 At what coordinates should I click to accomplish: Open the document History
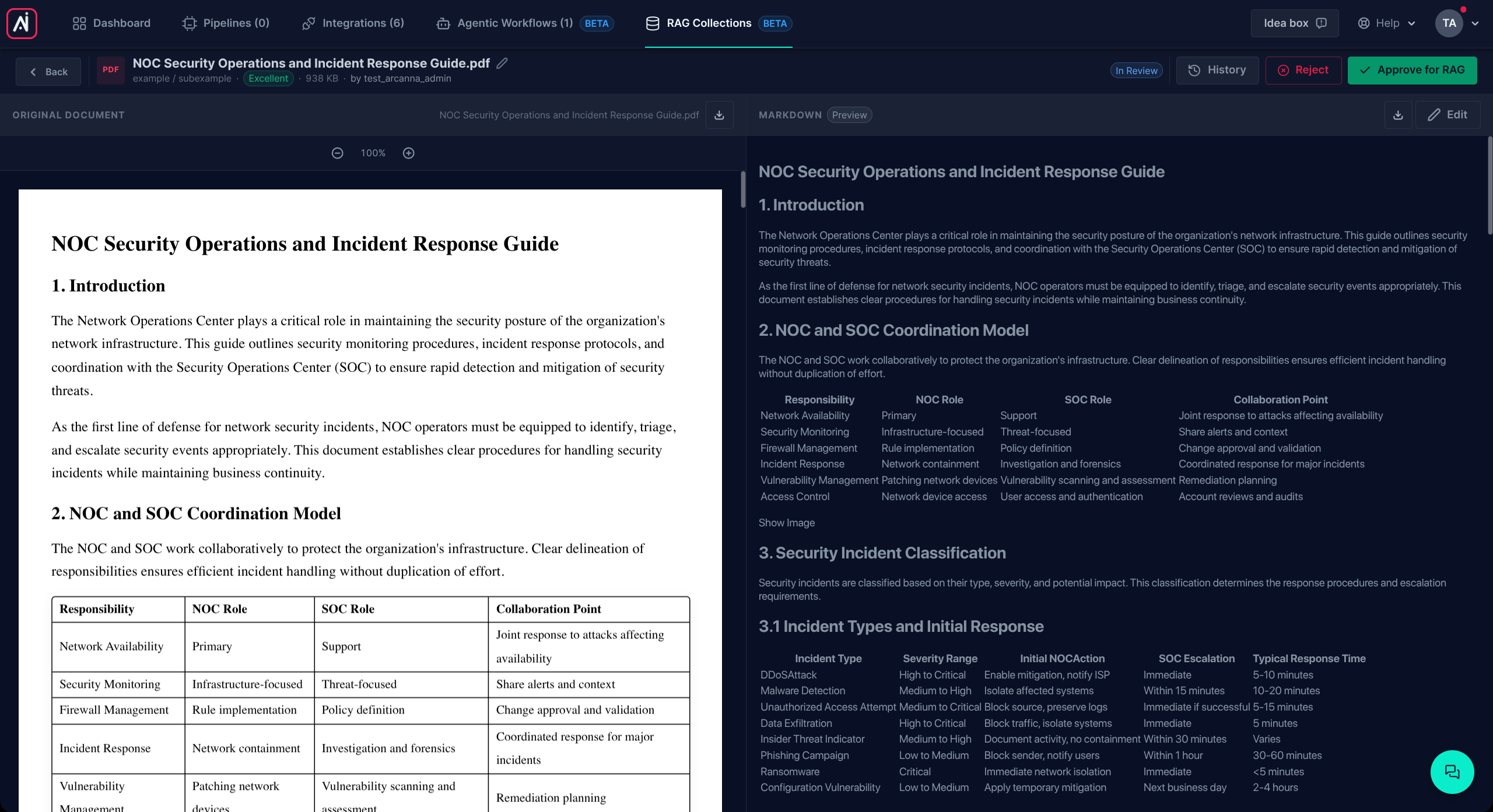coord(1217,71)
